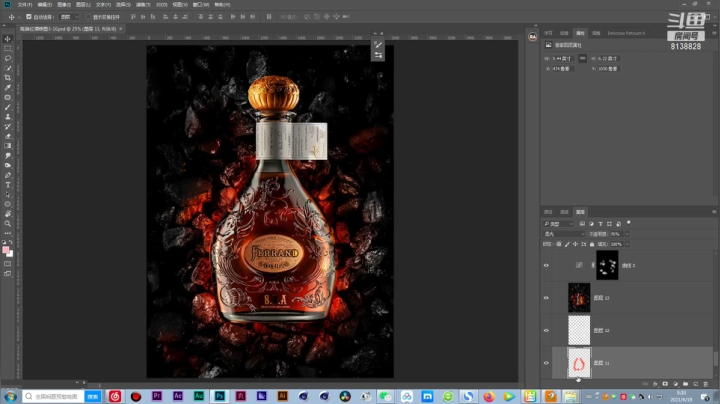Hide the Curves 2 adjustment layer
The height and width of the screenshot is (404, 720).
(x=546, y=265)
